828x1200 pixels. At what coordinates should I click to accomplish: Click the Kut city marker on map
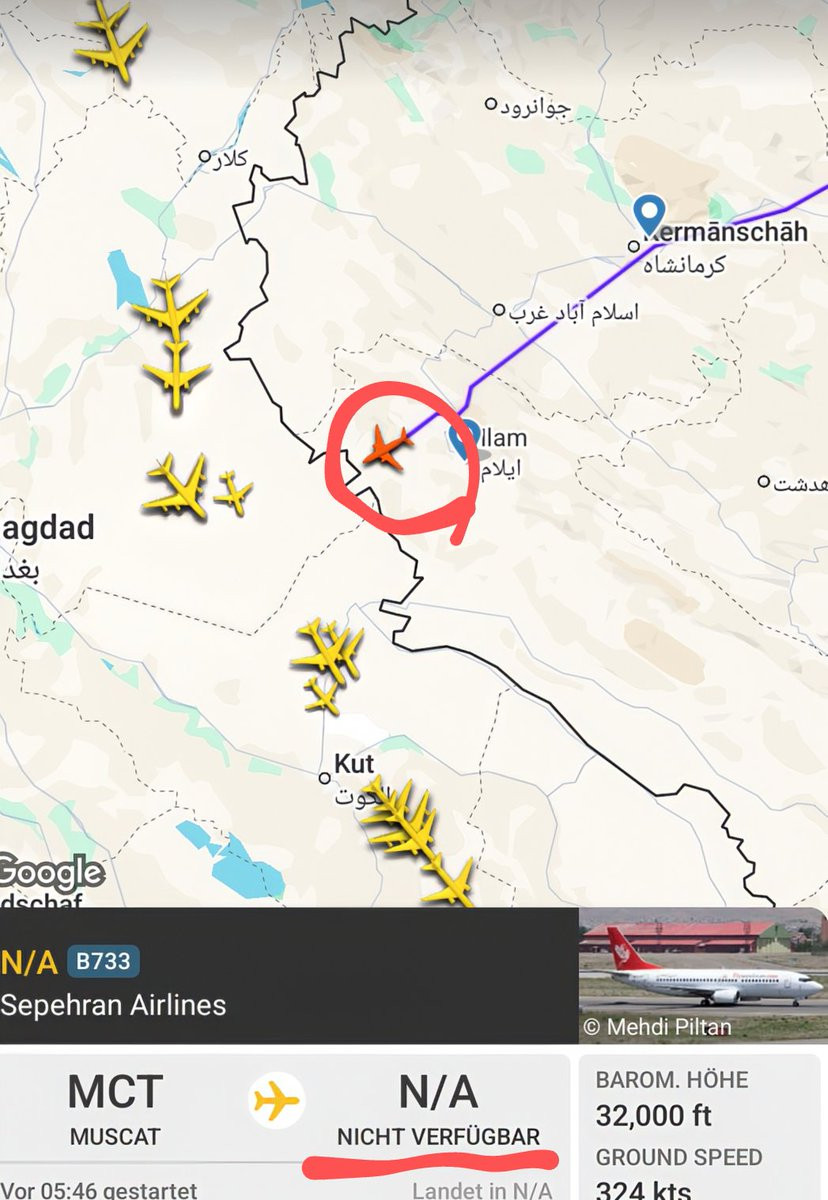[x=324, y=778]
